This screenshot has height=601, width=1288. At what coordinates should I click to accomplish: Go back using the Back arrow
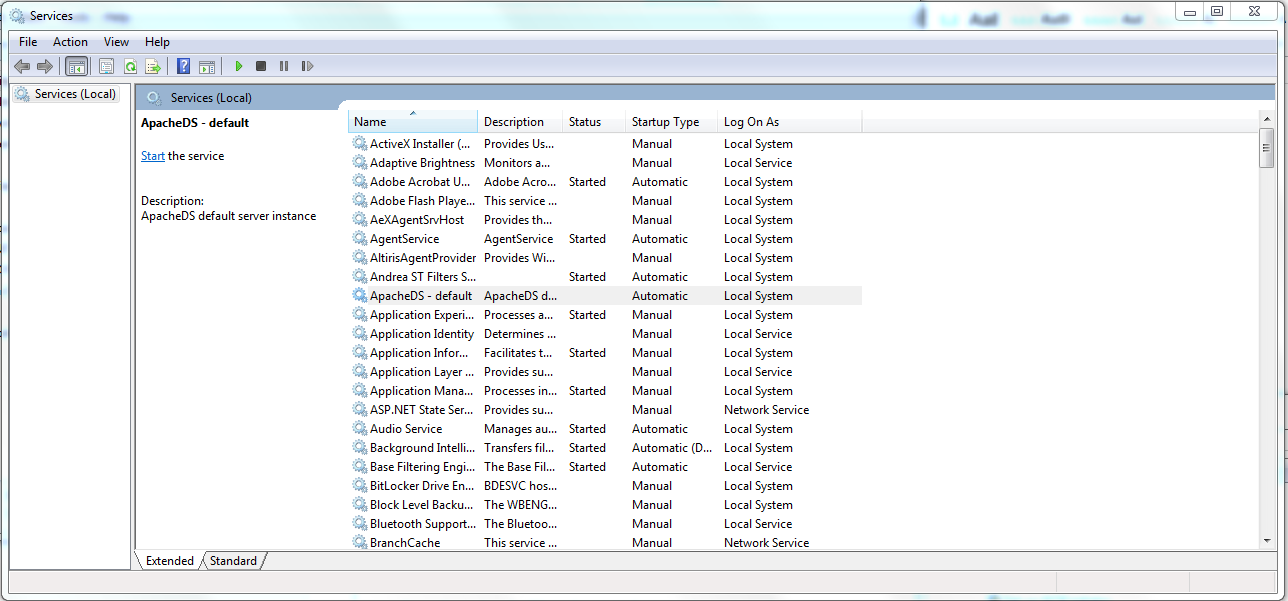(22, 66)
